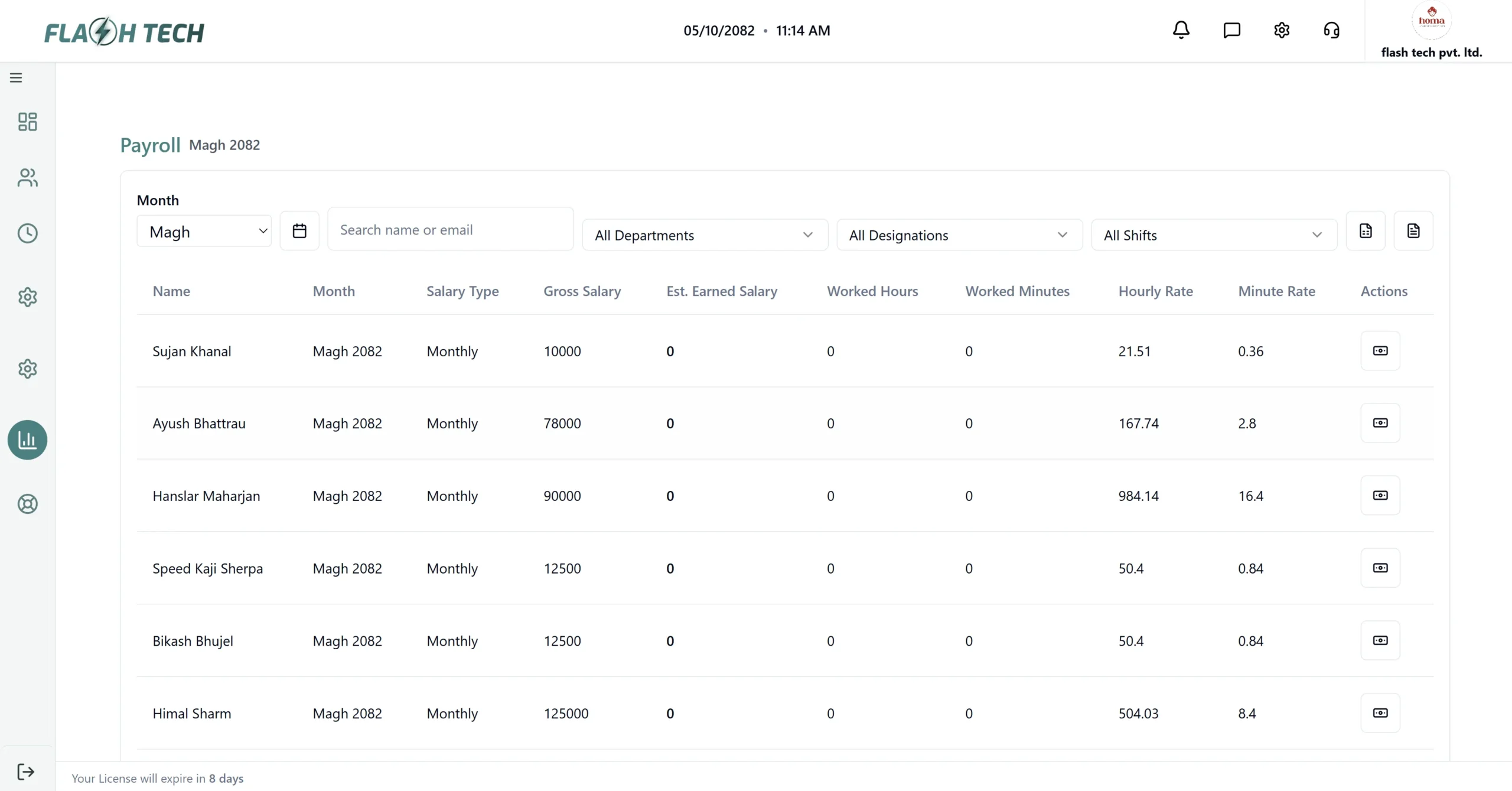Open the notifications bell icon
Viewport: 1512px width, 791px height.
point(1181,30)
